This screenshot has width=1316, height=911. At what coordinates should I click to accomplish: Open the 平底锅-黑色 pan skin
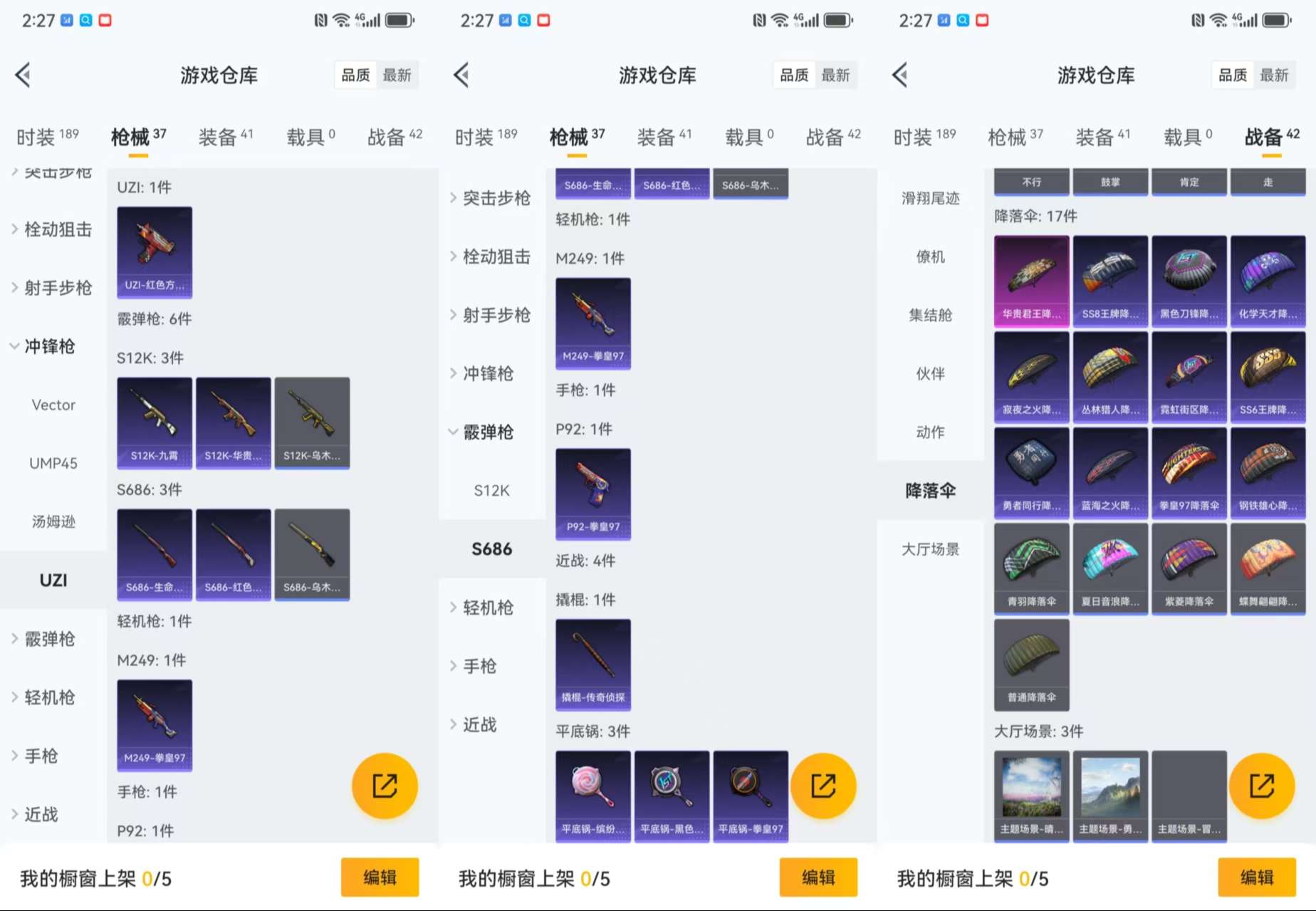tap(672, 796)
